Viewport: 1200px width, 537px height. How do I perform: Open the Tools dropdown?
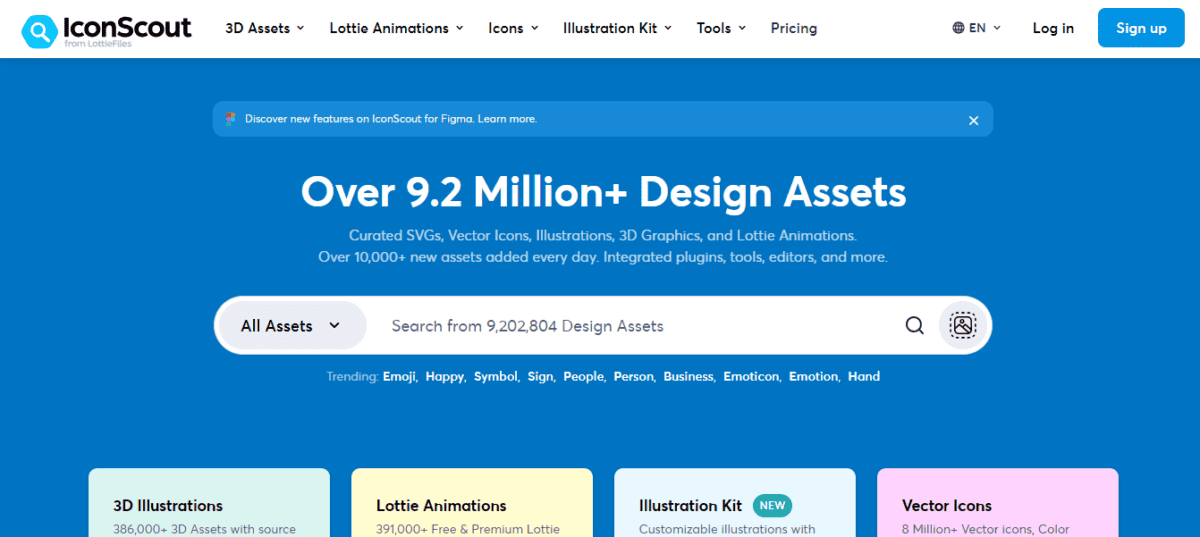pyautogui.click(x=722, y=28)
